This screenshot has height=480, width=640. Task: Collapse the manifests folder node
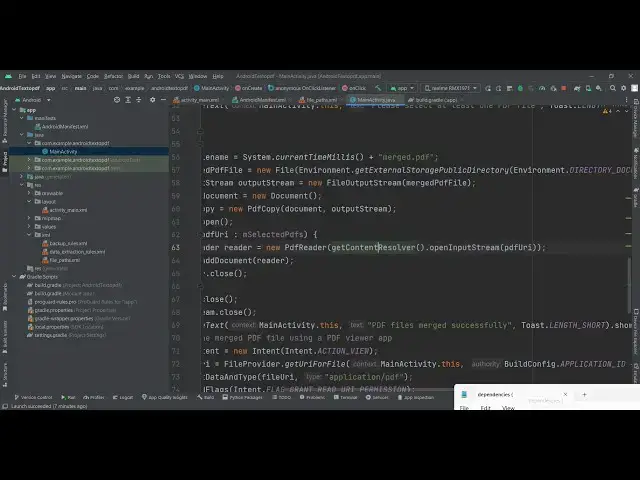[22, 118]
